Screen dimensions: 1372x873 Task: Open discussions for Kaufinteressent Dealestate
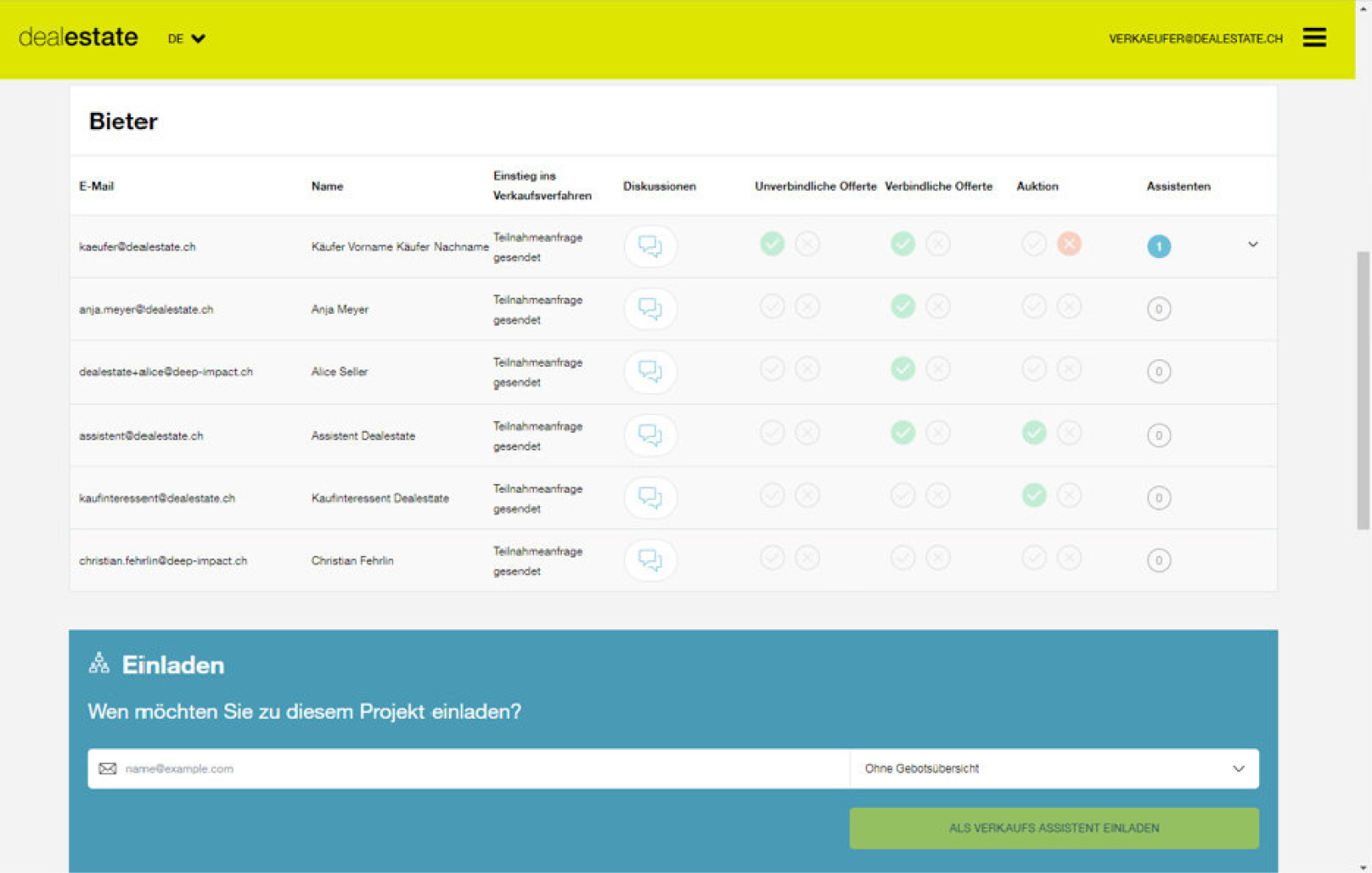tap(650, 498)
